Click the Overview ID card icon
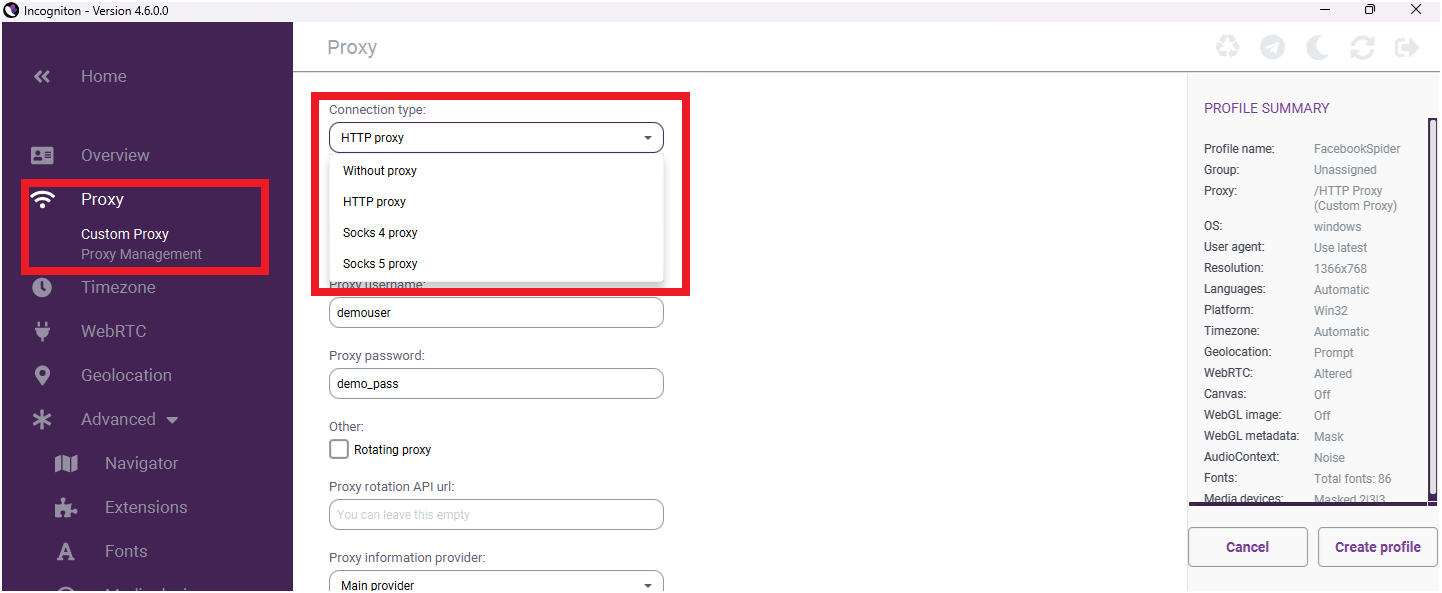 [42, 155]
